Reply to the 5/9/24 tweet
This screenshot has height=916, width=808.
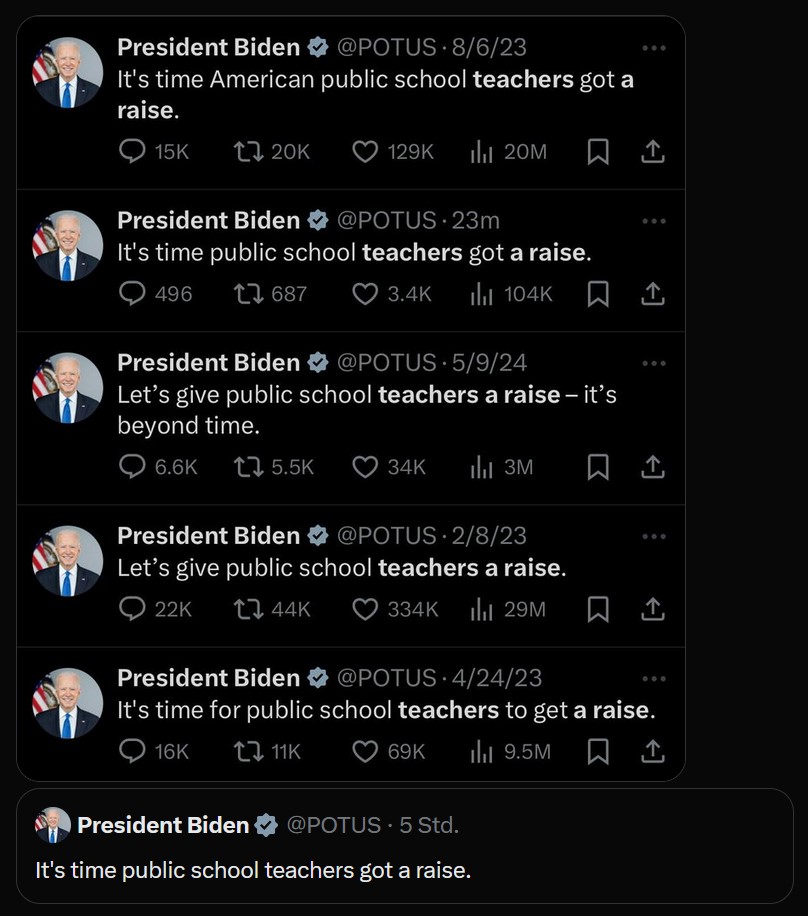pos(133,467)
